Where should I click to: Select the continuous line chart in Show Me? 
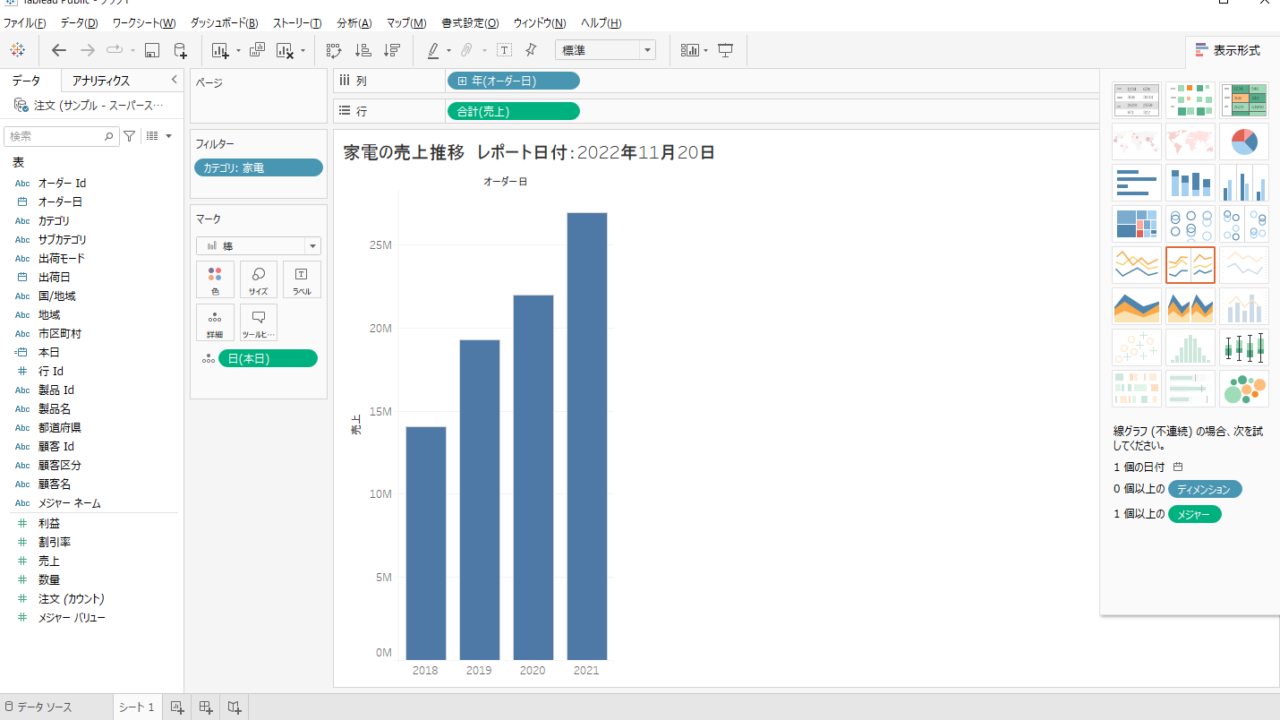tap(1137, 265)
